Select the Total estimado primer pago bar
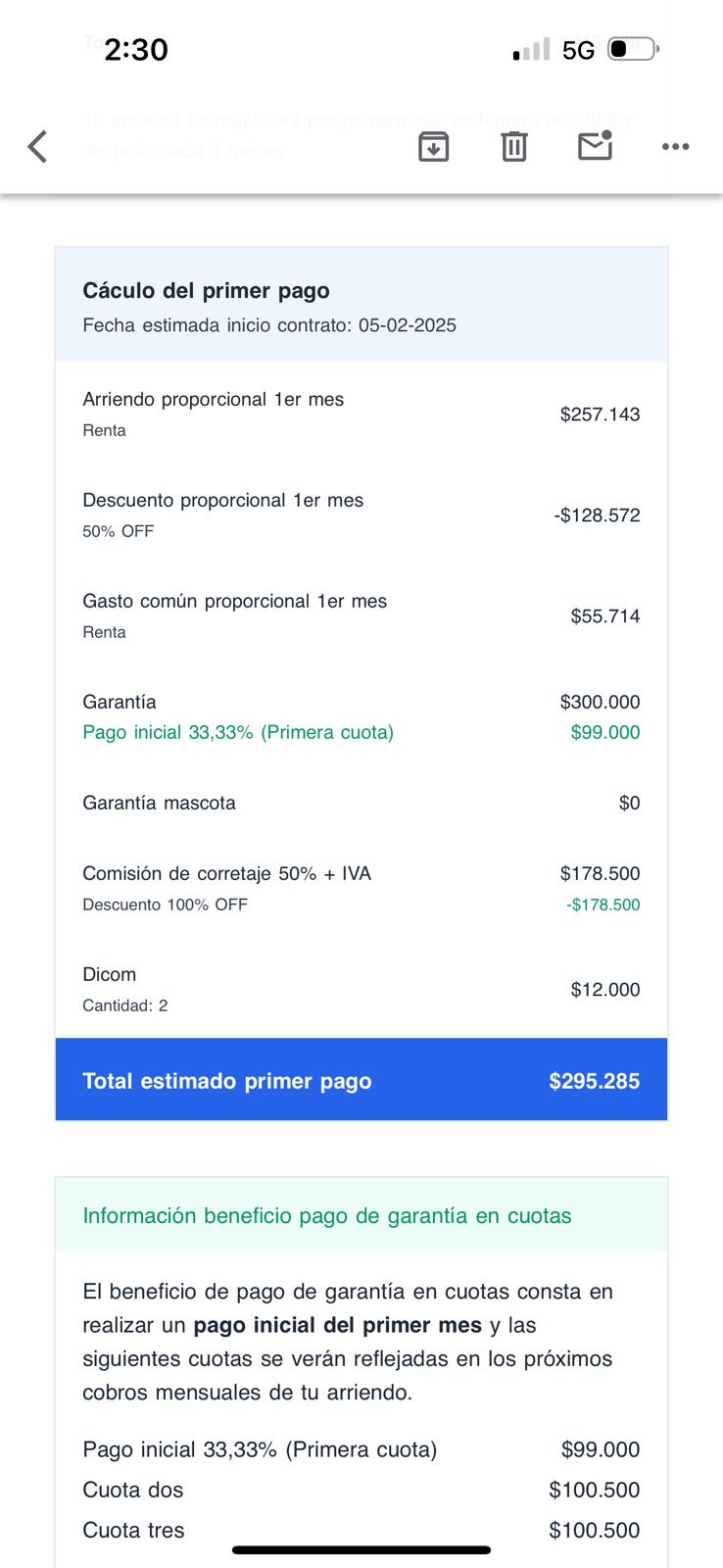The width and height of the screenshot is (723, 1568). (x=361, y=1080)
